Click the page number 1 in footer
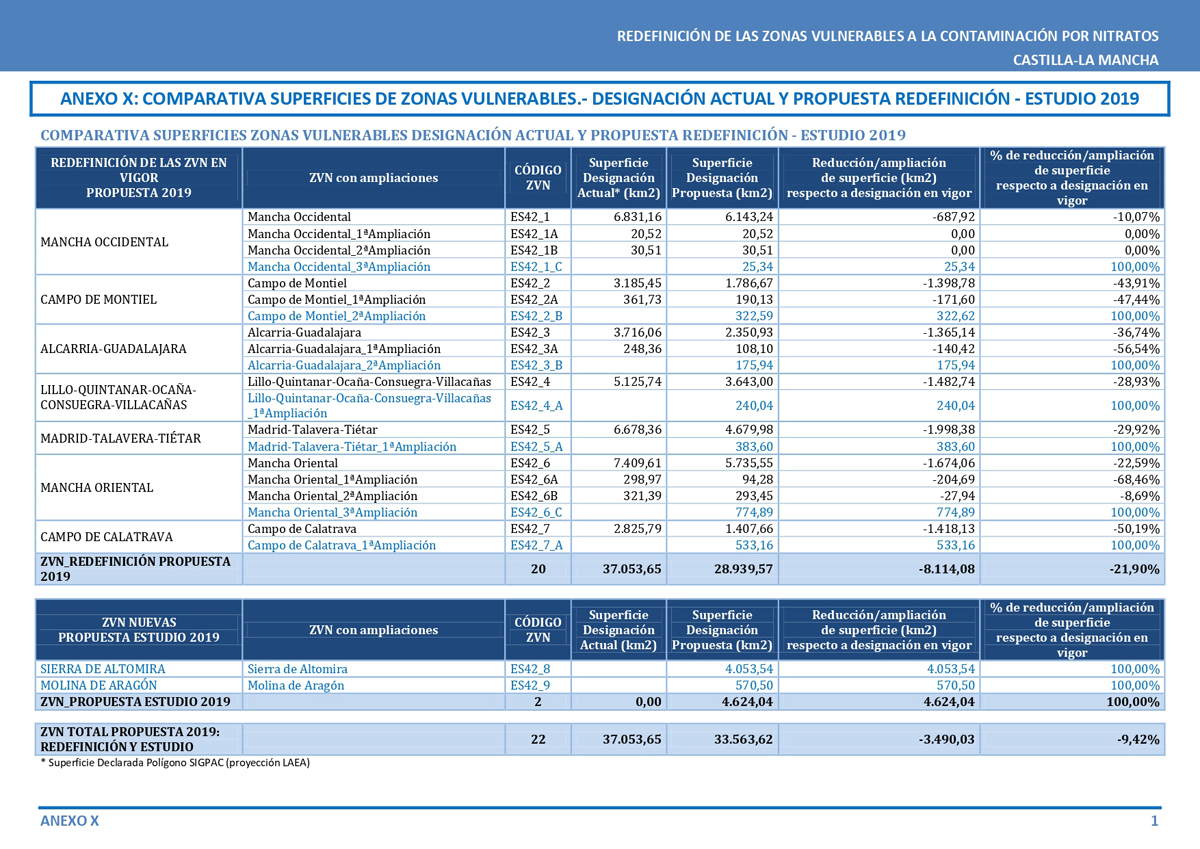This screenshot has width=1200, height=849. pos(1154,821)
